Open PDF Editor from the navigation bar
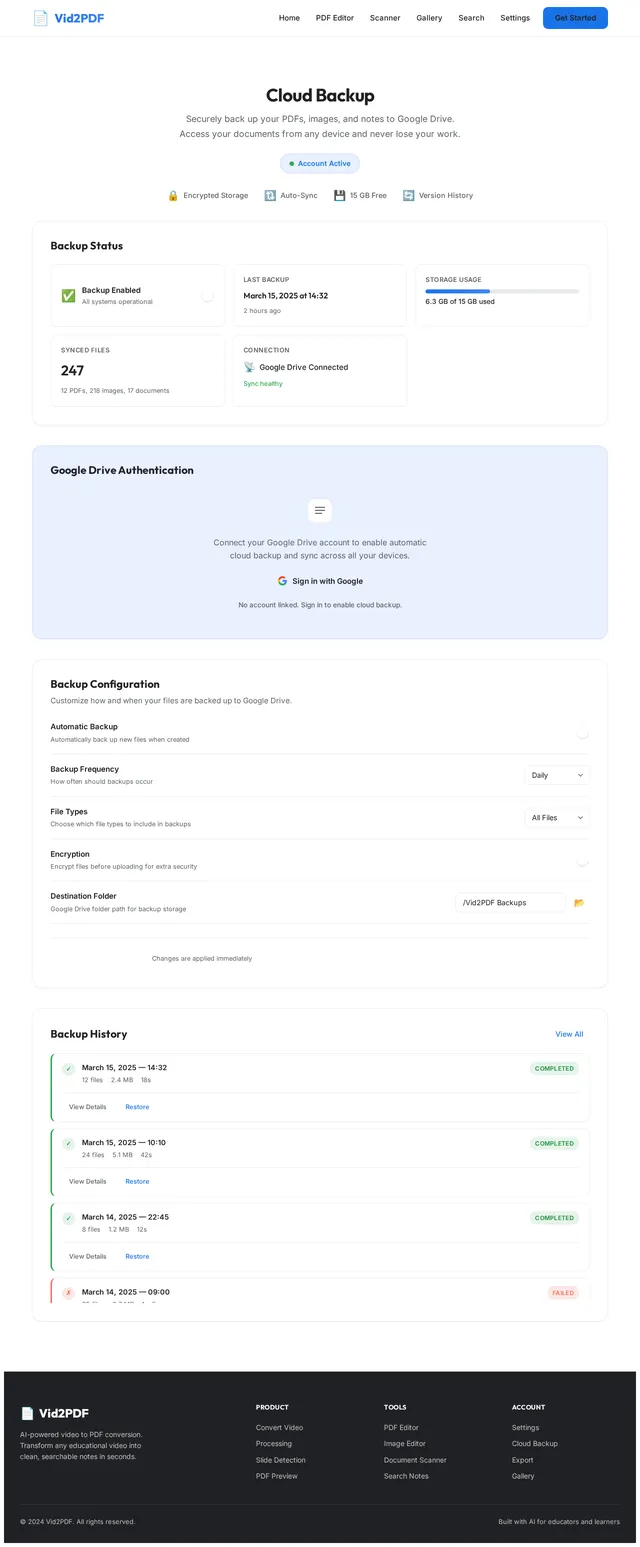The width and height of the screenshot is (640, 1547). pyautogui.click(x=335, y=18)
